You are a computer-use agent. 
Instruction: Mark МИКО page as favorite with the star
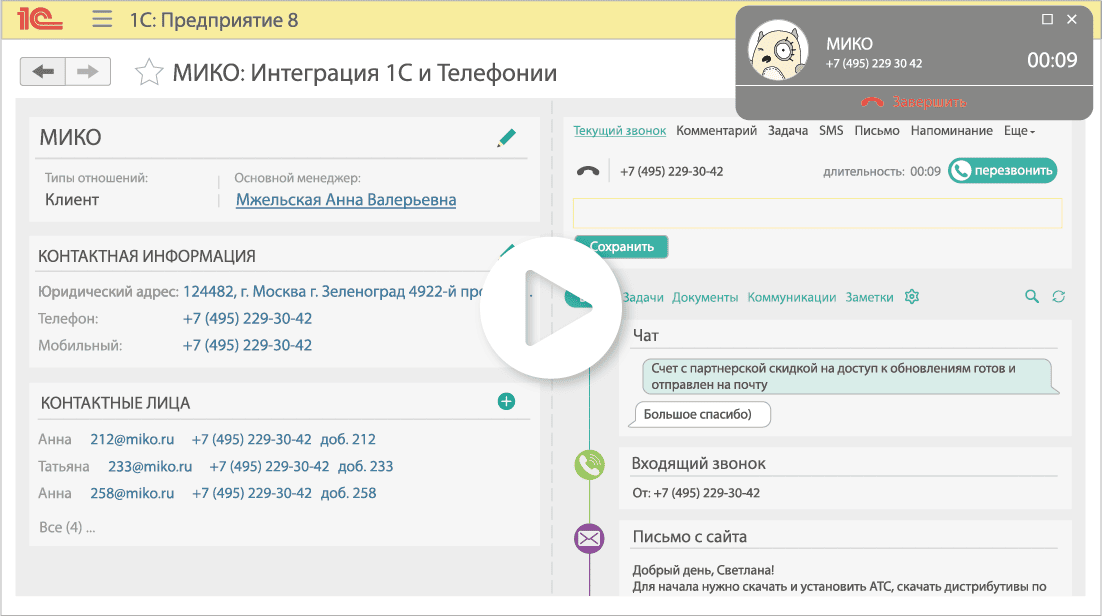click(149, 71)
